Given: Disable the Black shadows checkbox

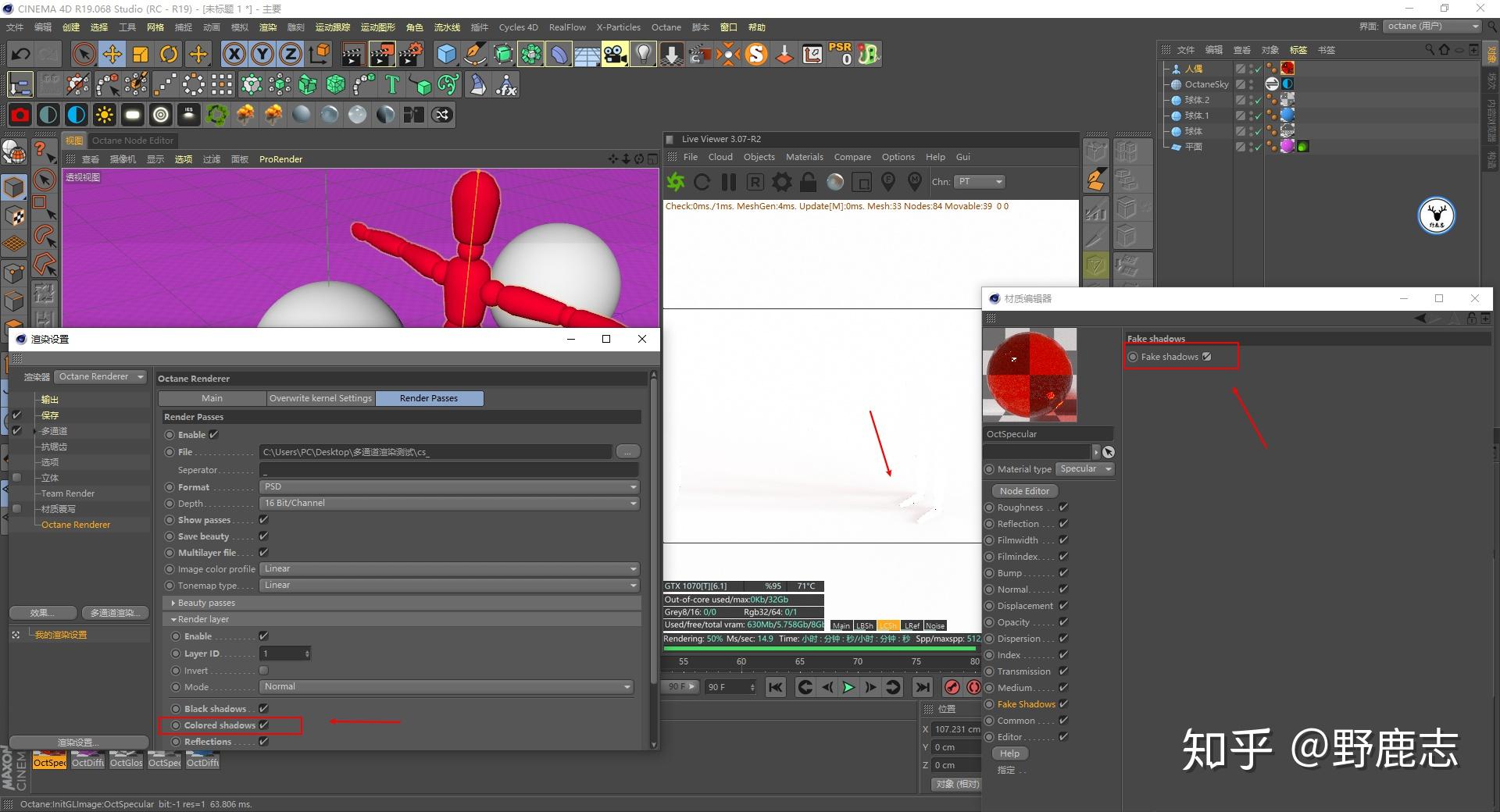Looking at the screenshot, I should (x=264, y=709).
